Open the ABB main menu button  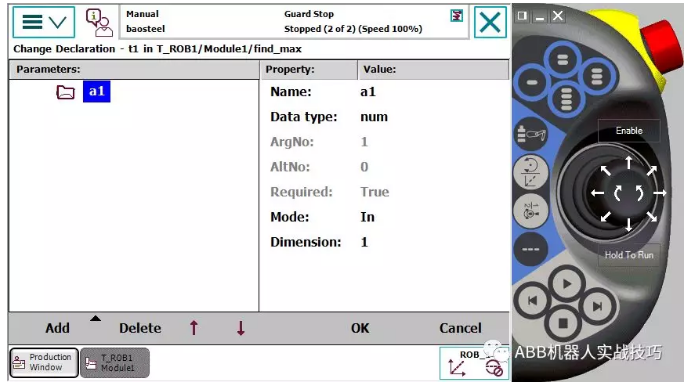(44, 22)
